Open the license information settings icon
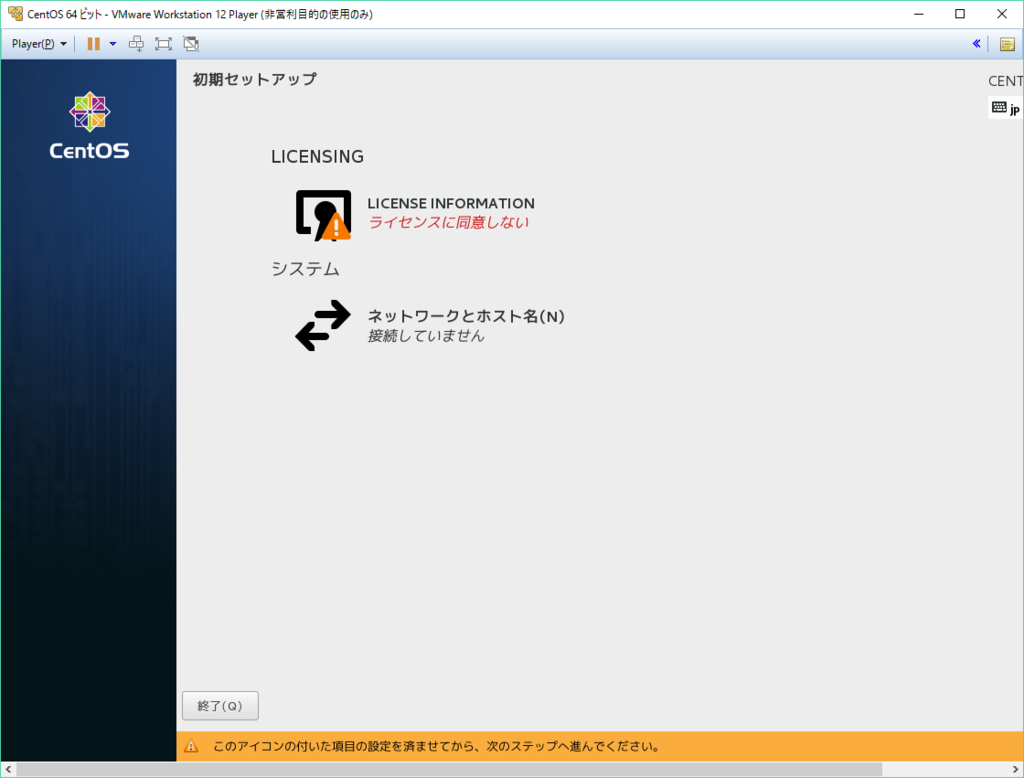Image resolution: width=1024 pixels, height=778 pixels. pyautogui.click(x=321, y=214)
